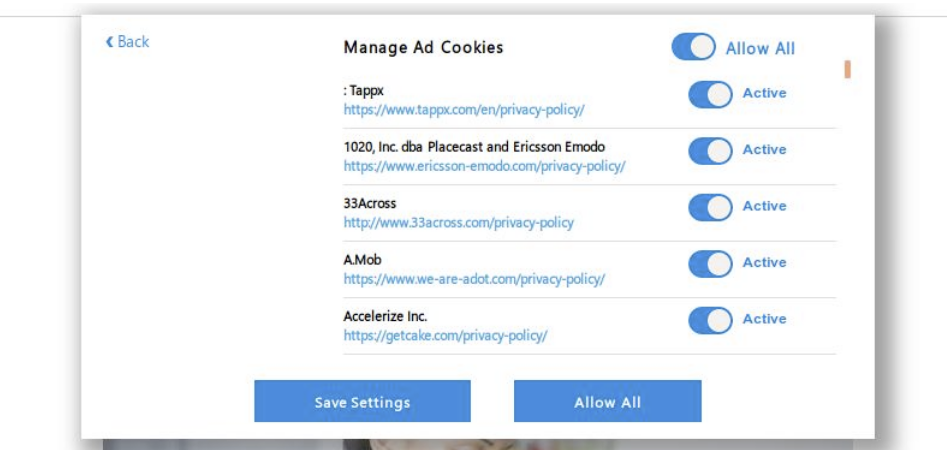This screenshot has width=947, height=450.
Task: Open the Tappx privacy policy link
Action: tap(464, 110)
